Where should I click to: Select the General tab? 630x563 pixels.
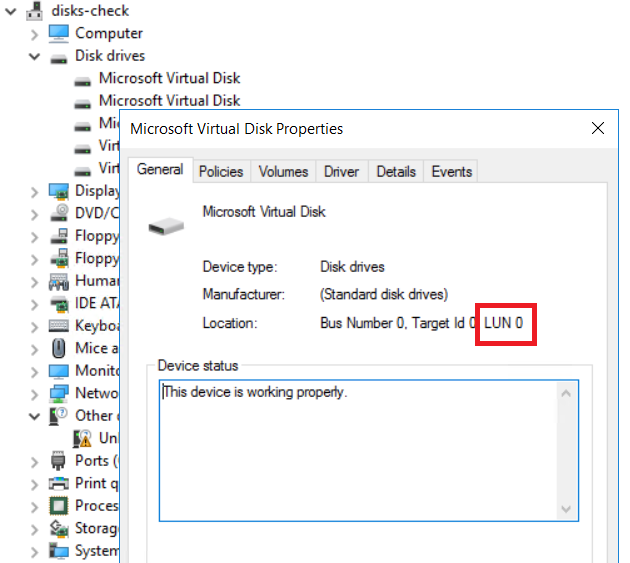tap(160, 170)
